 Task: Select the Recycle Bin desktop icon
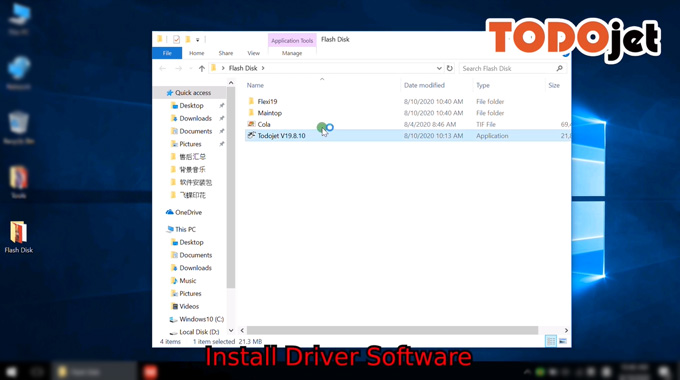18,127
